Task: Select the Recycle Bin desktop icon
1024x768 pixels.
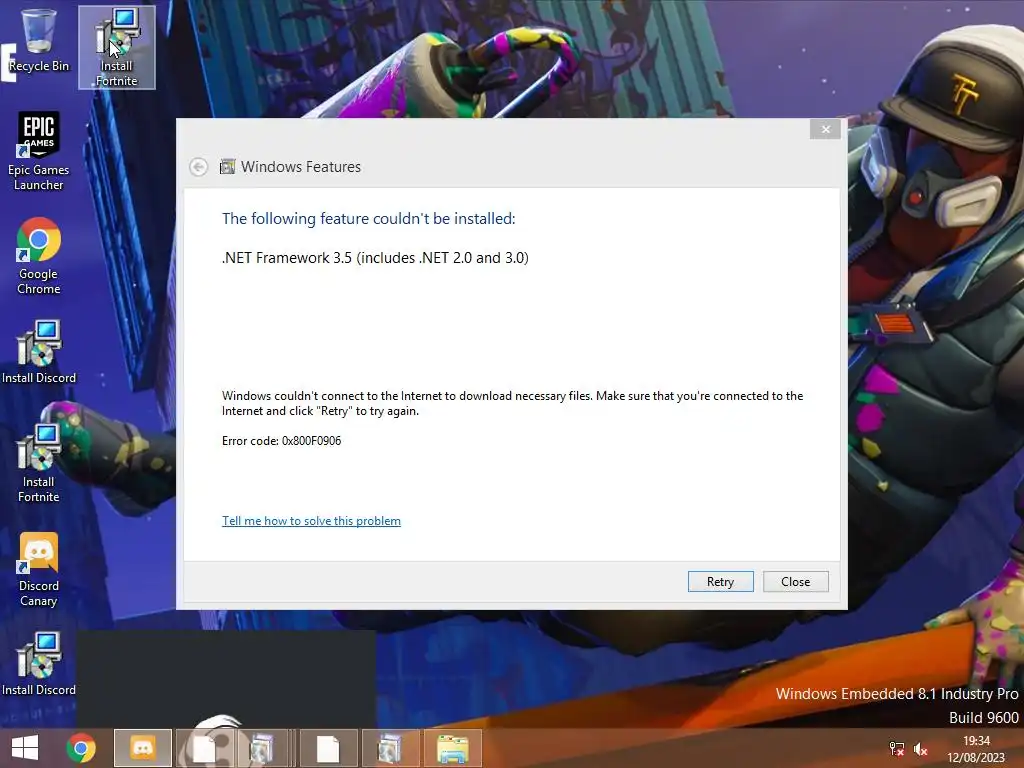Action: pyautogui.click(x=39, y=40)
